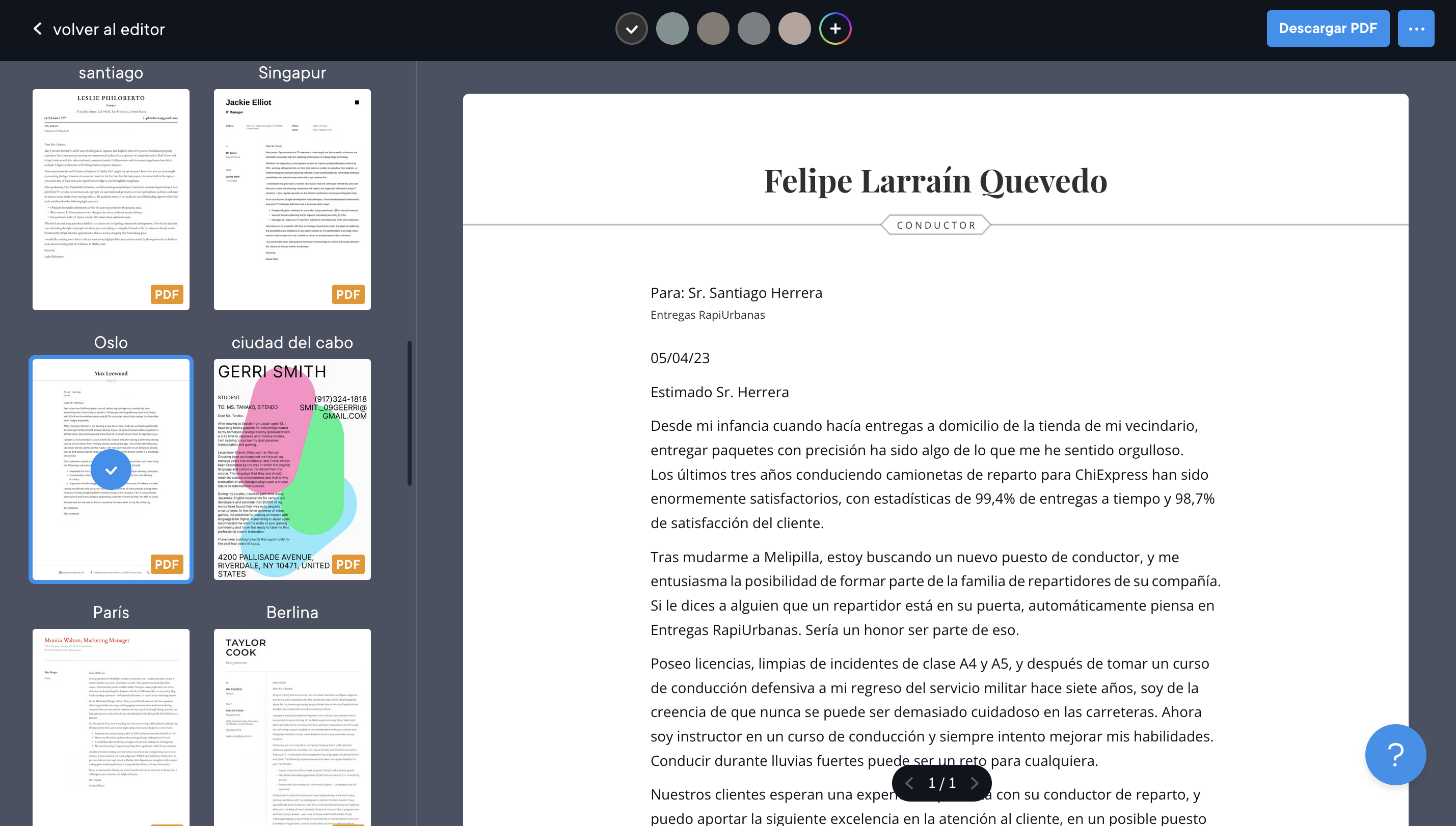Go to the previous page arrow
Image resolution: width=1456 pixels, height=826 pixels.
tap(909, 783)
